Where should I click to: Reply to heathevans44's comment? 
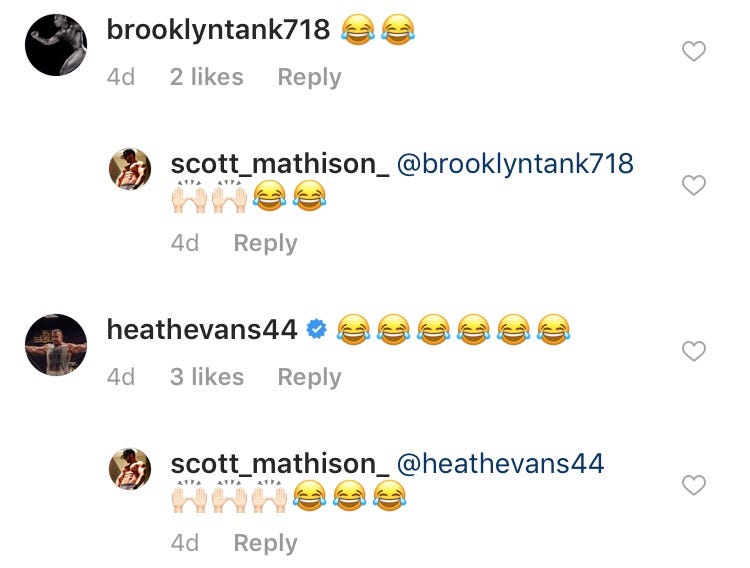[x=309, y=377]
